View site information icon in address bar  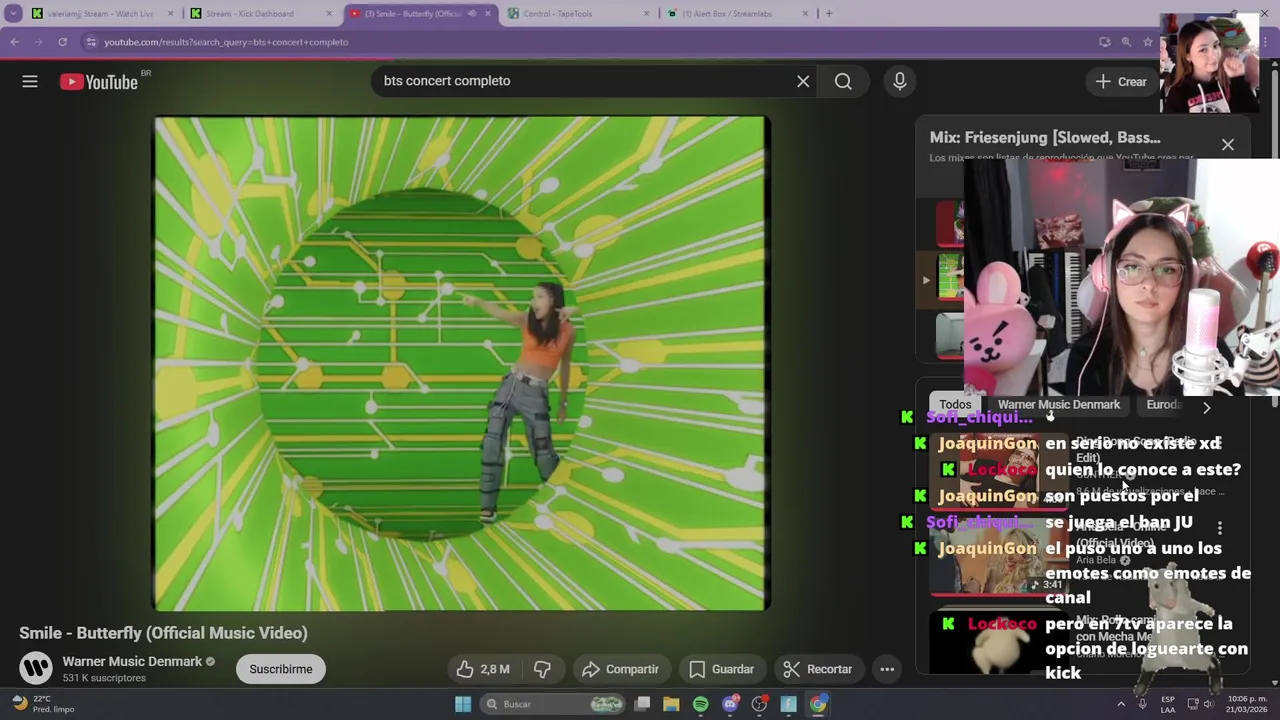pyautogui.click(x=91, y=42)
